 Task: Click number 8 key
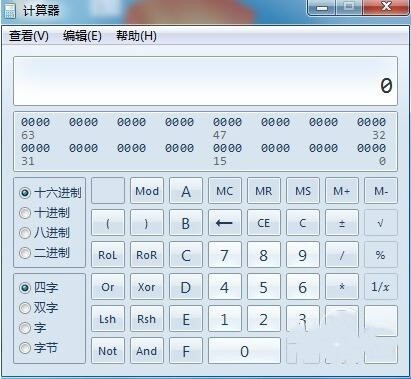tap(264, 255)
